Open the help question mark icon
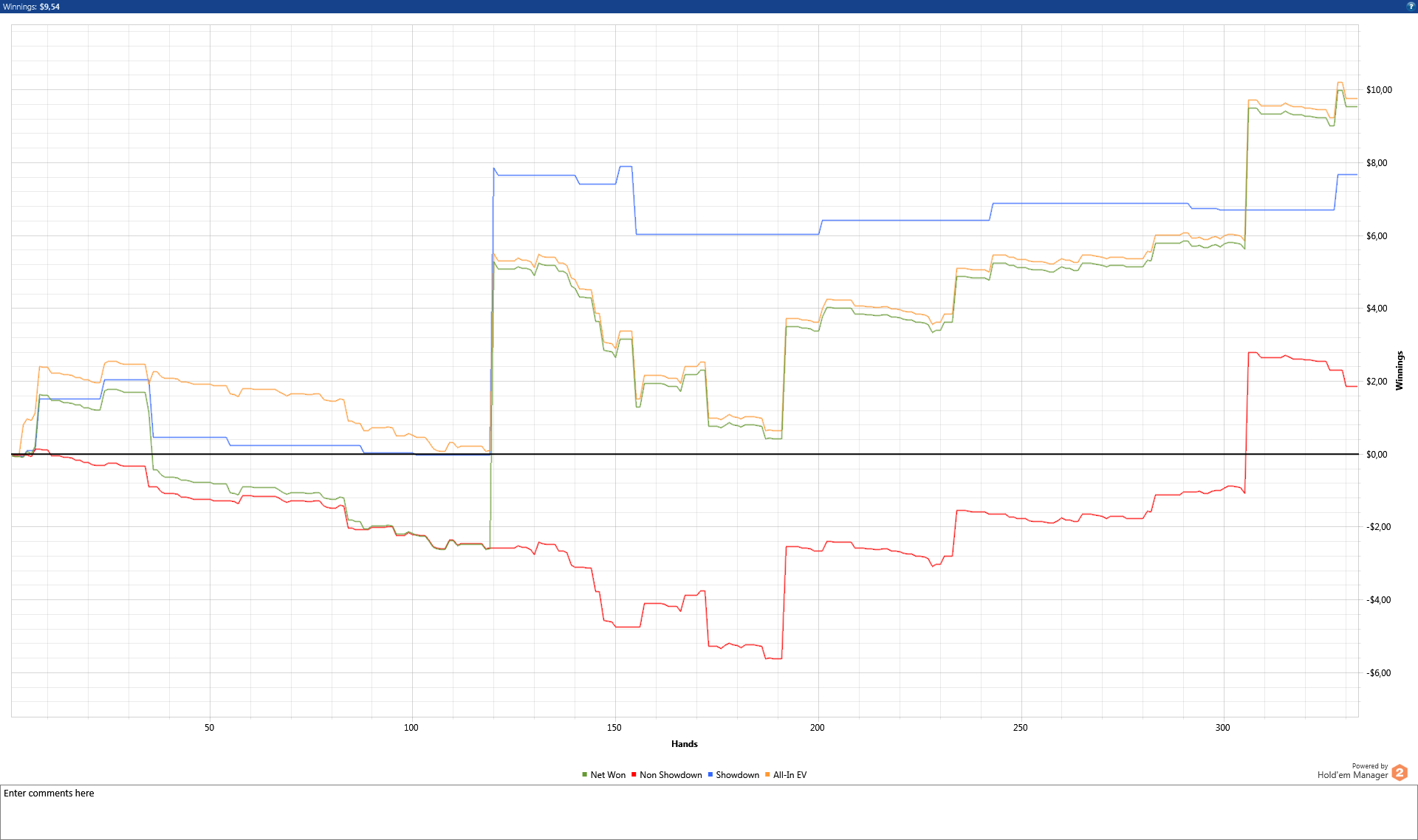 click(x=1411, y=6)
